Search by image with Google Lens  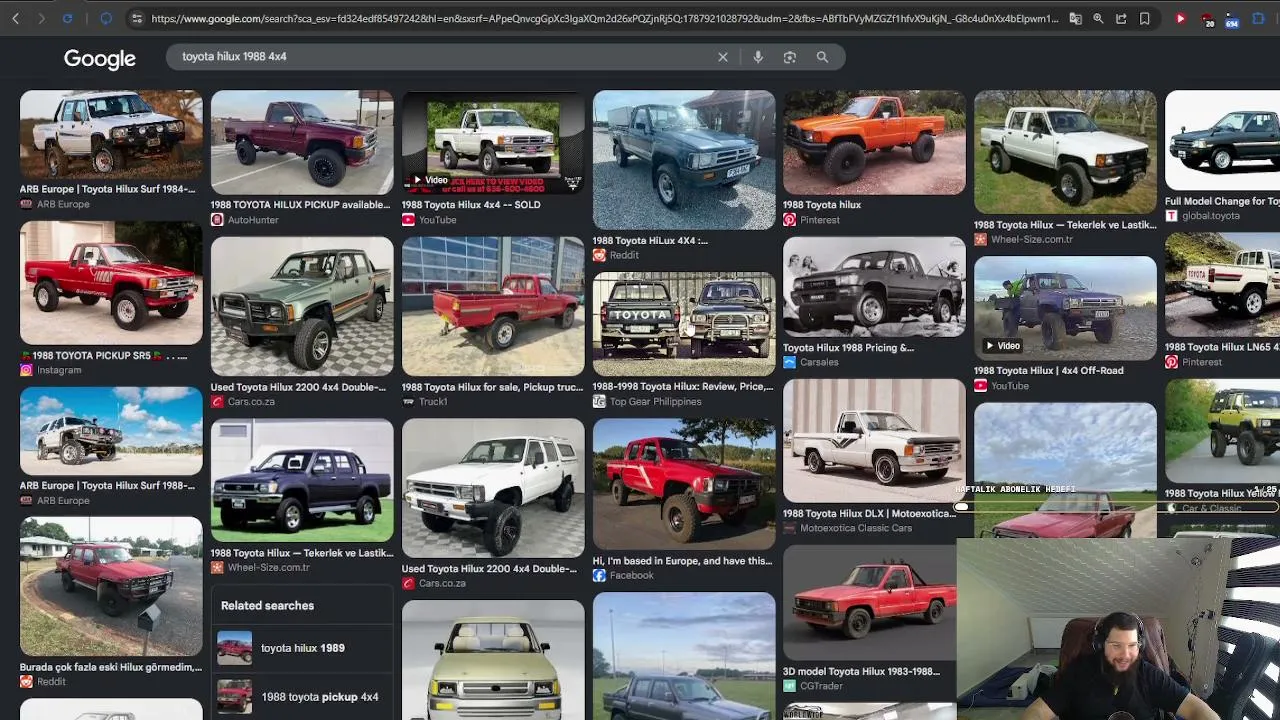coord(790,57)
